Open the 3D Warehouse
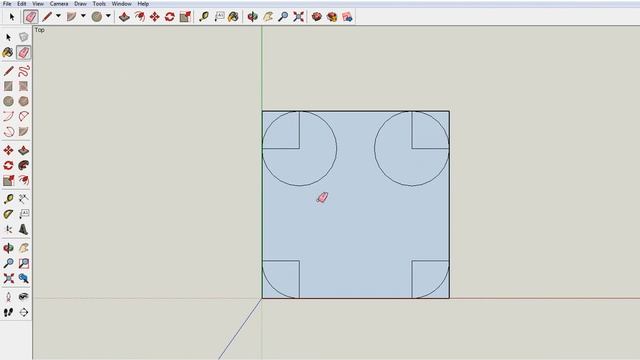Viewport: 640px width, 360px height. click(x=317, y=17)
